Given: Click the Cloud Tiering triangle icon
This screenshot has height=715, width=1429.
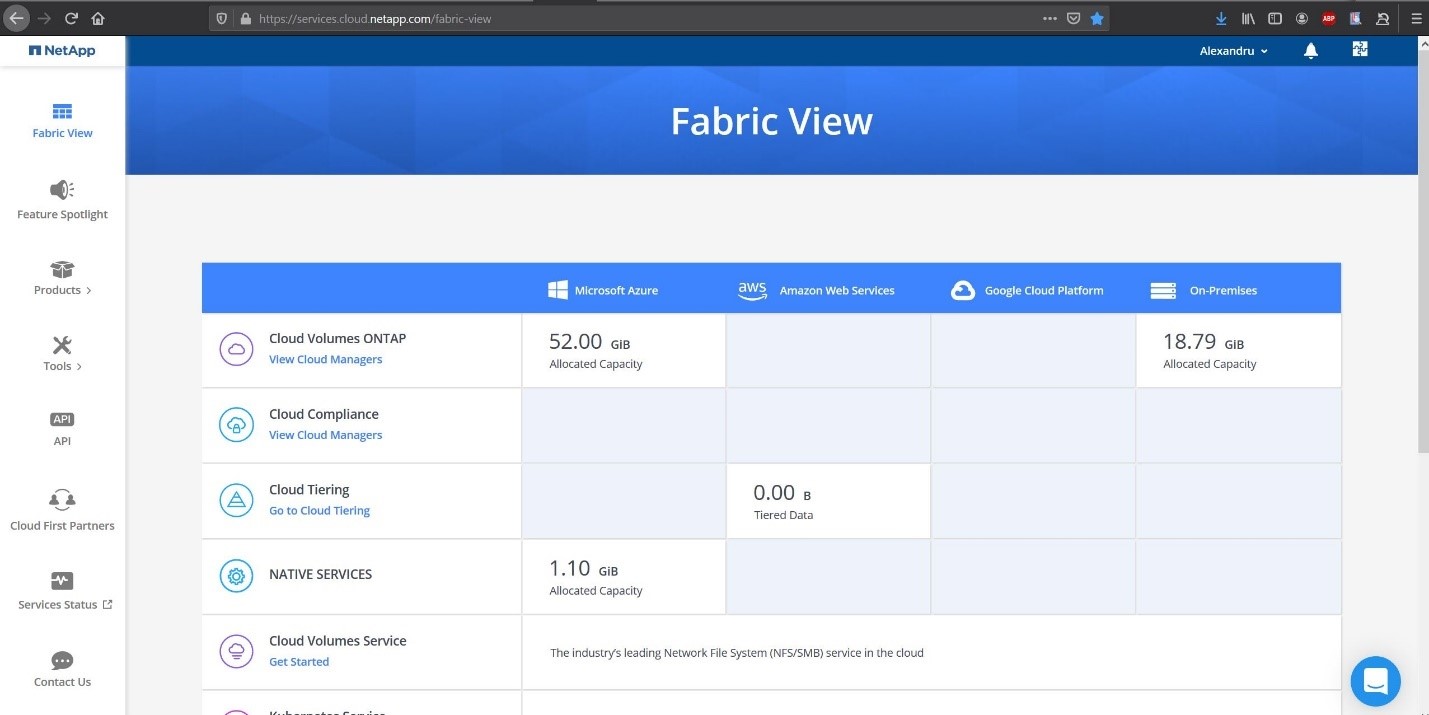Looking at the screenshot, I should click(x=236, y=500).
